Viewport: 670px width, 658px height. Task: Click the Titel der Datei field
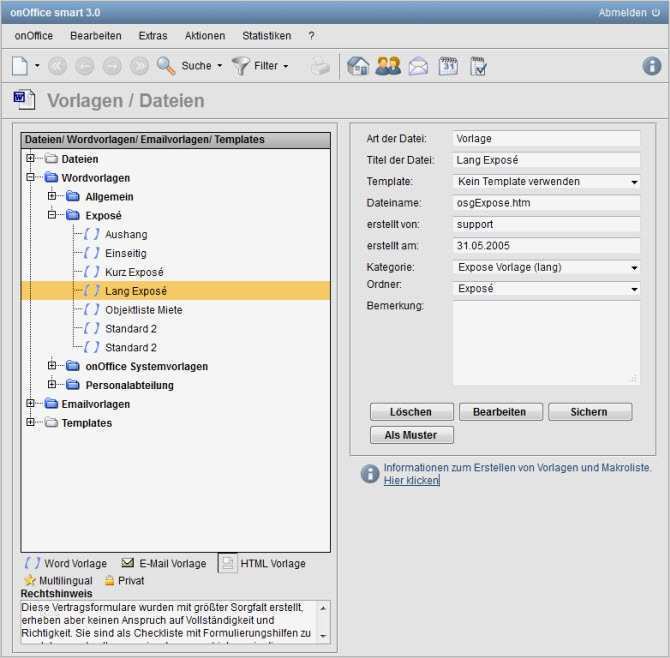point(546,160)
